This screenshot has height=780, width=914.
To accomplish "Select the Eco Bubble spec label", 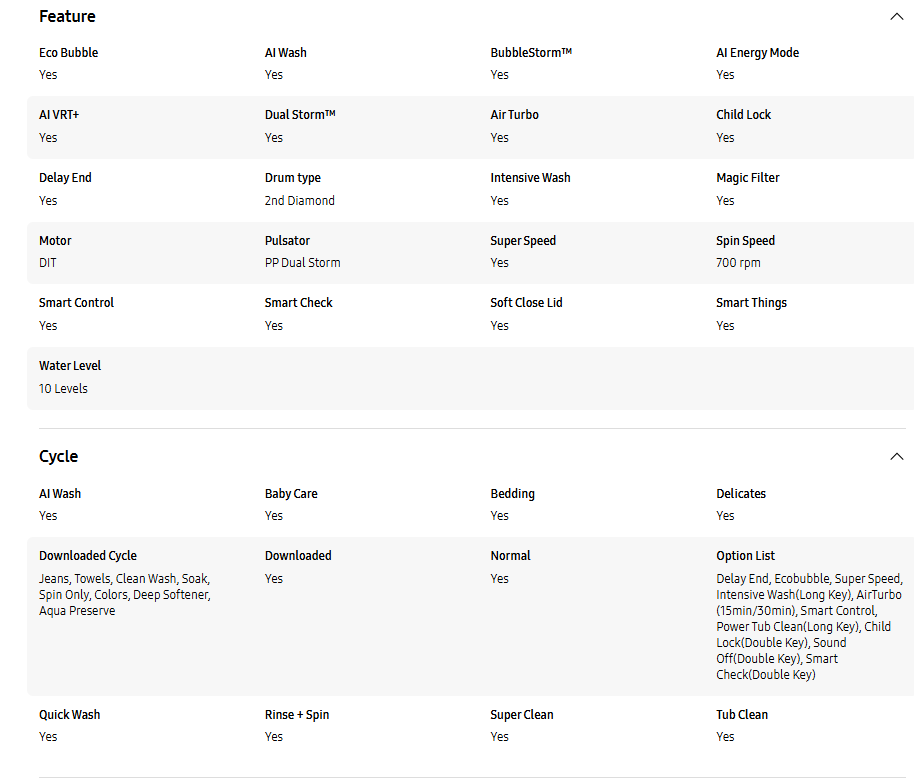I will point(68,53).
